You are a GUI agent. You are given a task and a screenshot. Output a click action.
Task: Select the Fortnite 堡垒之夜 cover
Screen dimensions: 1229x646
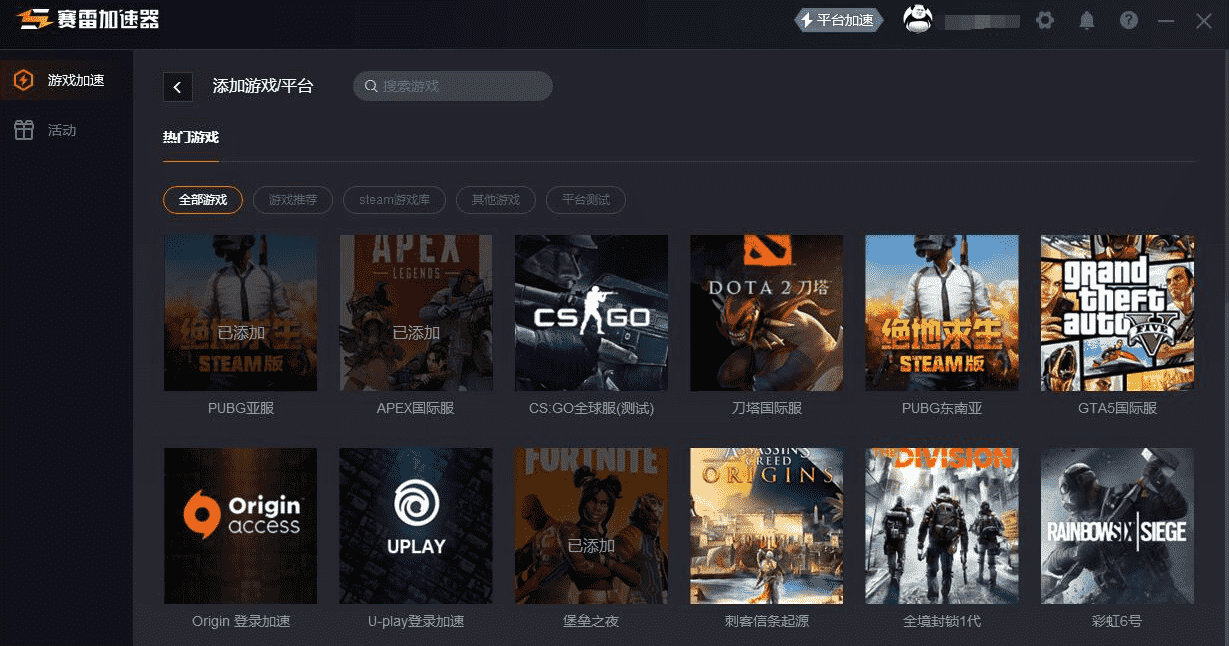point(591,526)
